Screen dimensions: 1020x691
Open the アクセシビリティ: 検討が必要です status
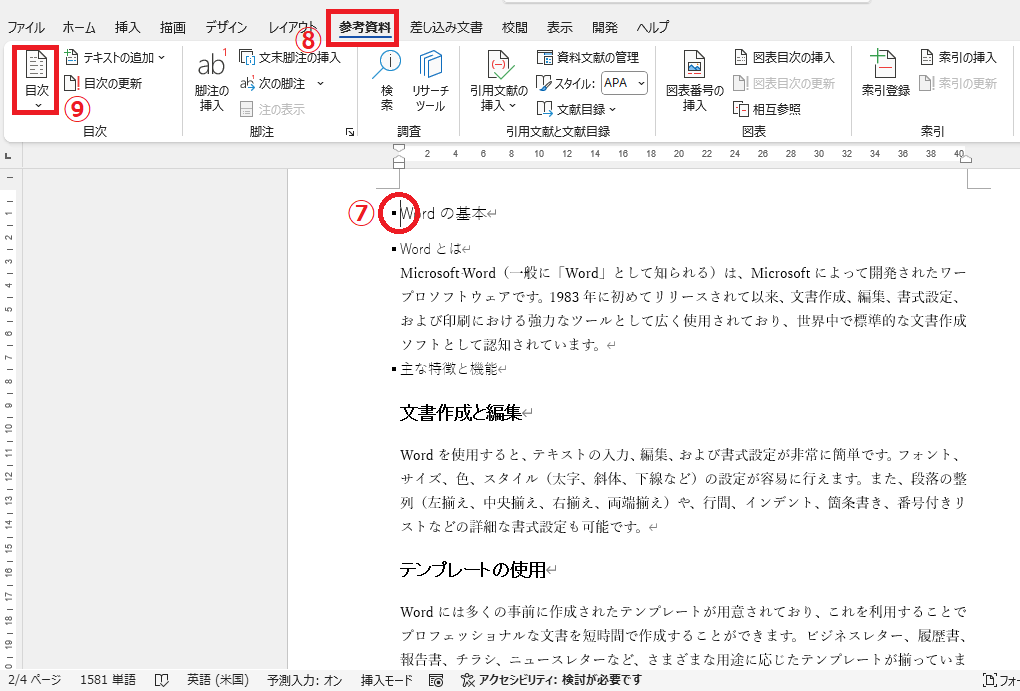click(551, 681)
